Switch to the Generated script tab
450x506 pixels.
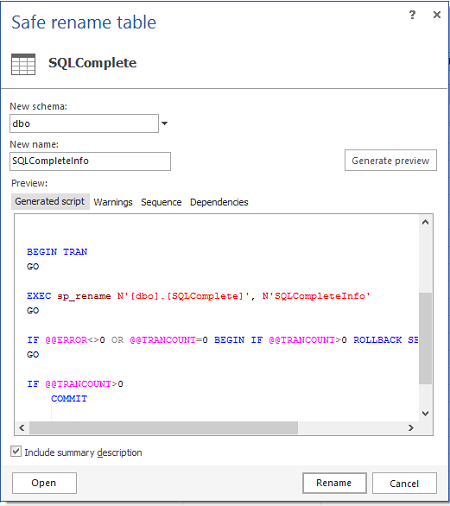click(50, 202)
